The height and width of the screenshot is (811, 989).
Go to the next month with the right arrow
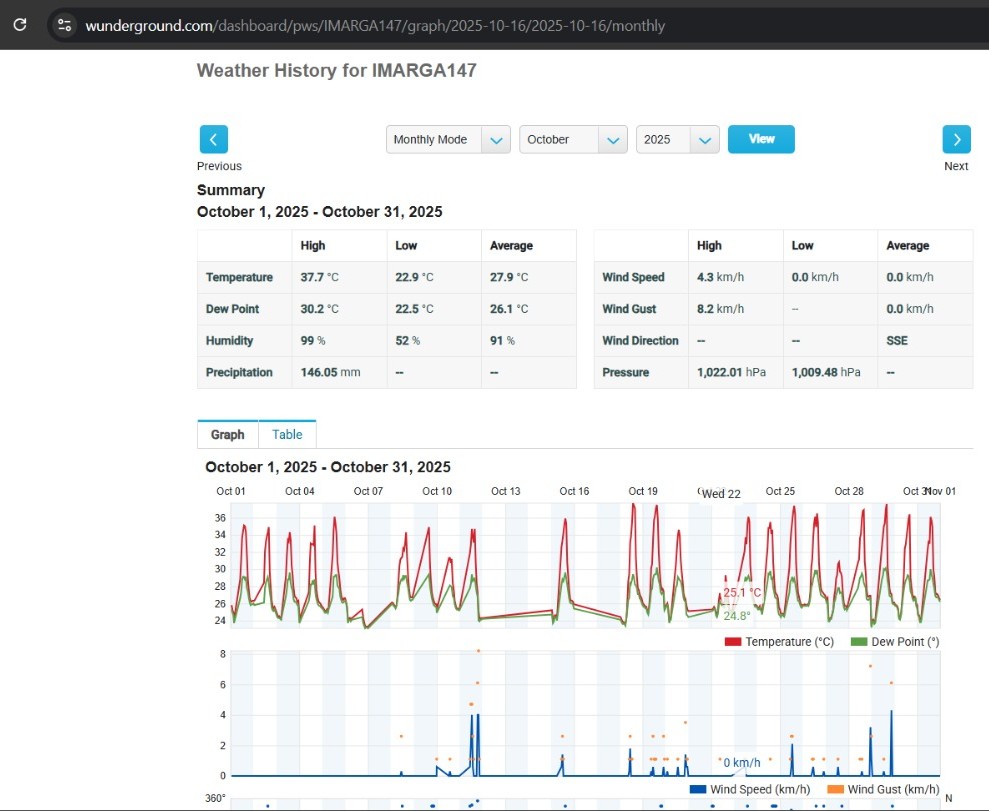coord(956,139)
